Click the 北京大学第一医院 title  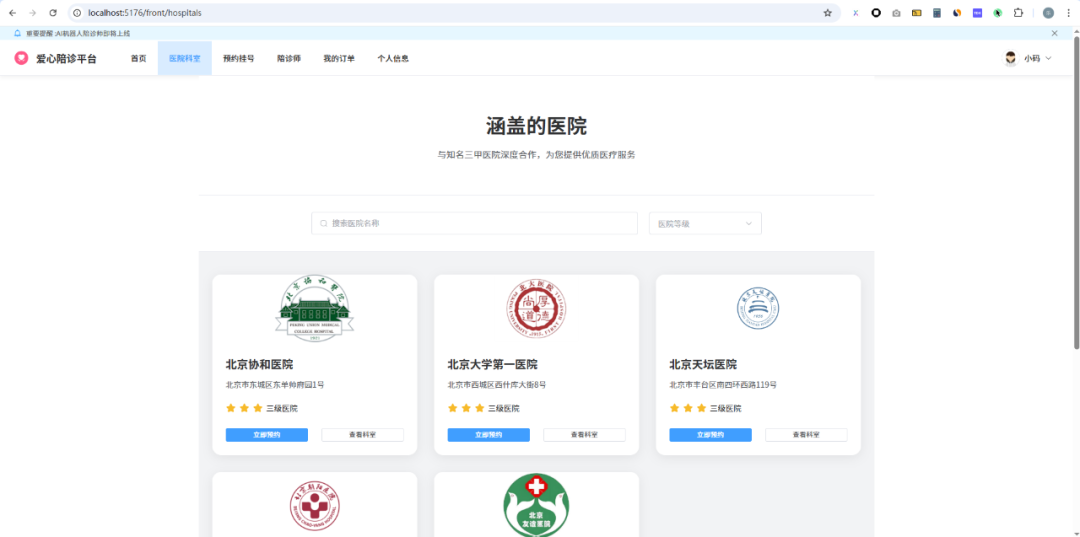pos(492,364)
